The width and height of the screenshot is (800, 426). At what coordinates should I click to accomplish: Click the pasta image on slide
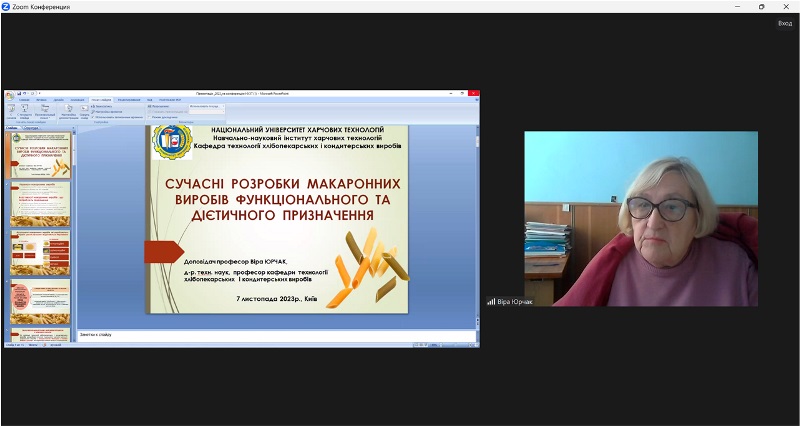pyautogui.click(x=367, y=269)
